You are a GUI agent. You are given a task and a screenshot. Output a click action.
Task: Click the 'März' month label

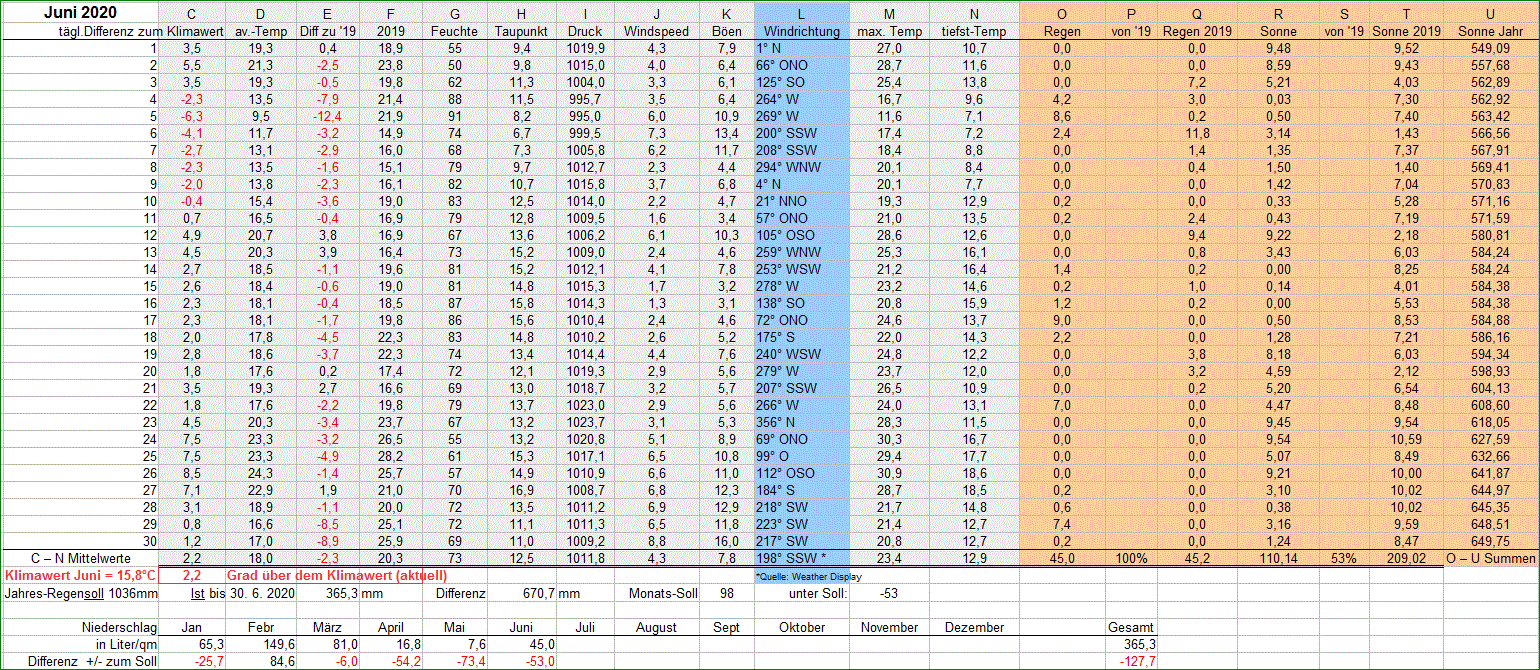(327, 627)
